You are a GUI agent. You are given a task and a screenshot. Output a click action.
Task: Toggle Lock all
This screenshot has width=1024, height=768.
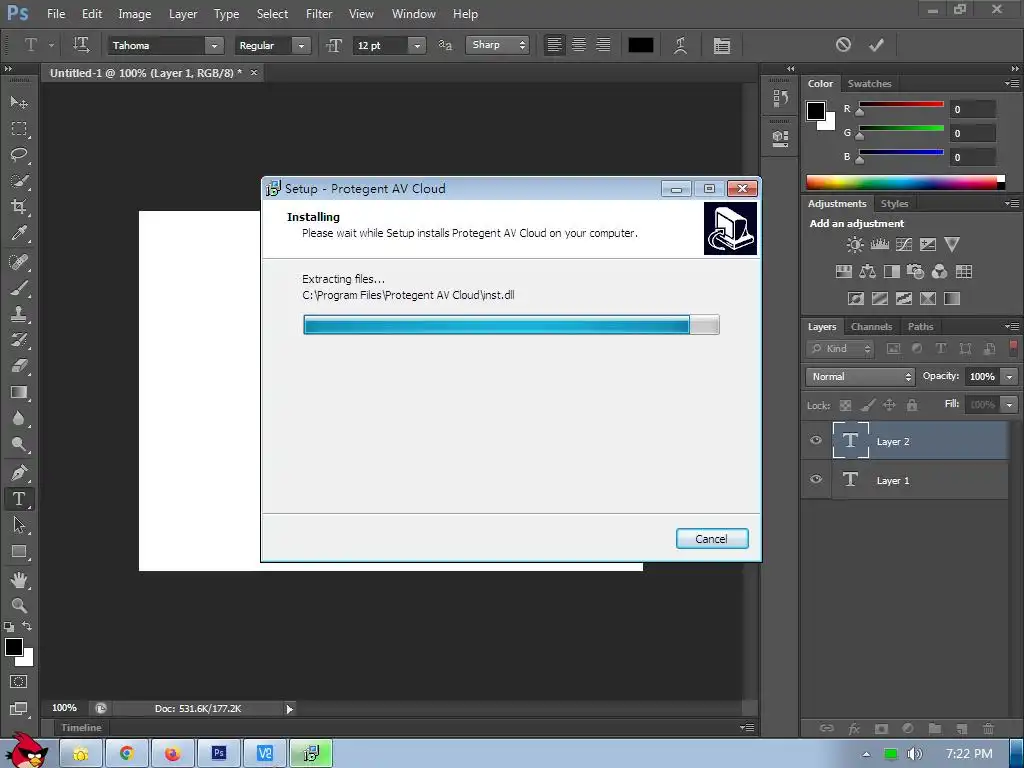912,406
